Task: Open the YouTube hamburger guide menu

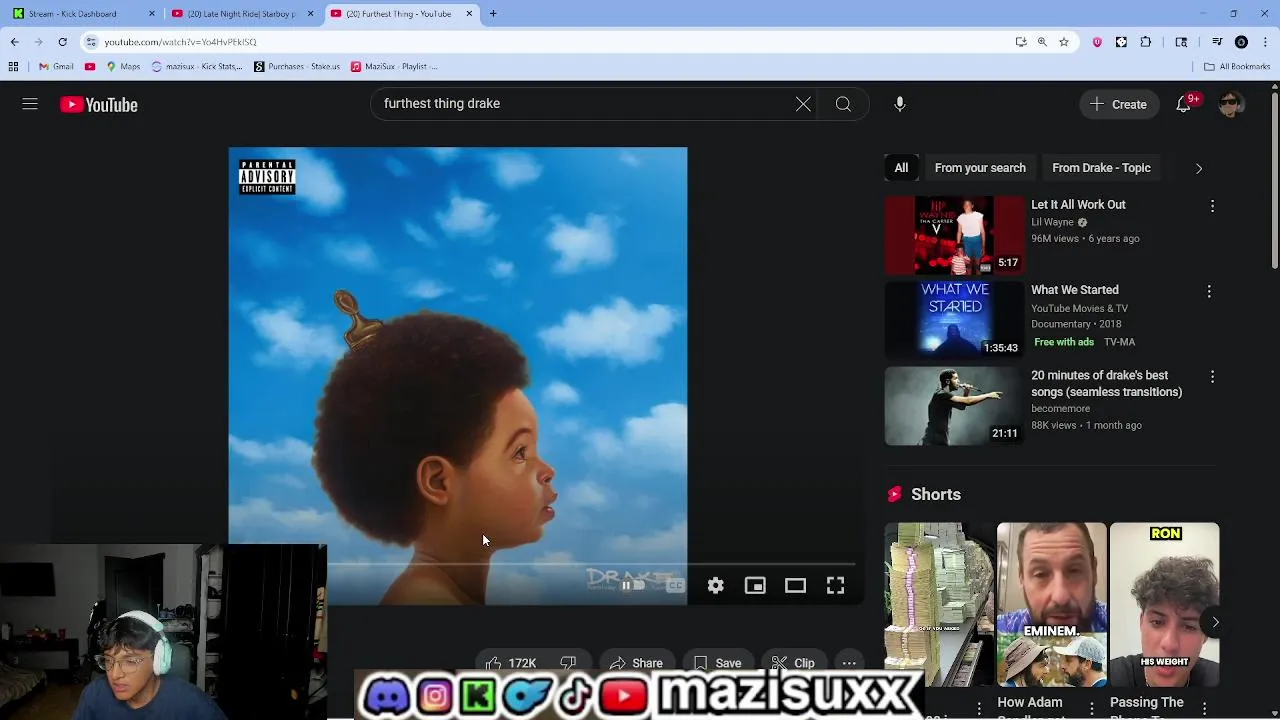Action: coord(30,104)
